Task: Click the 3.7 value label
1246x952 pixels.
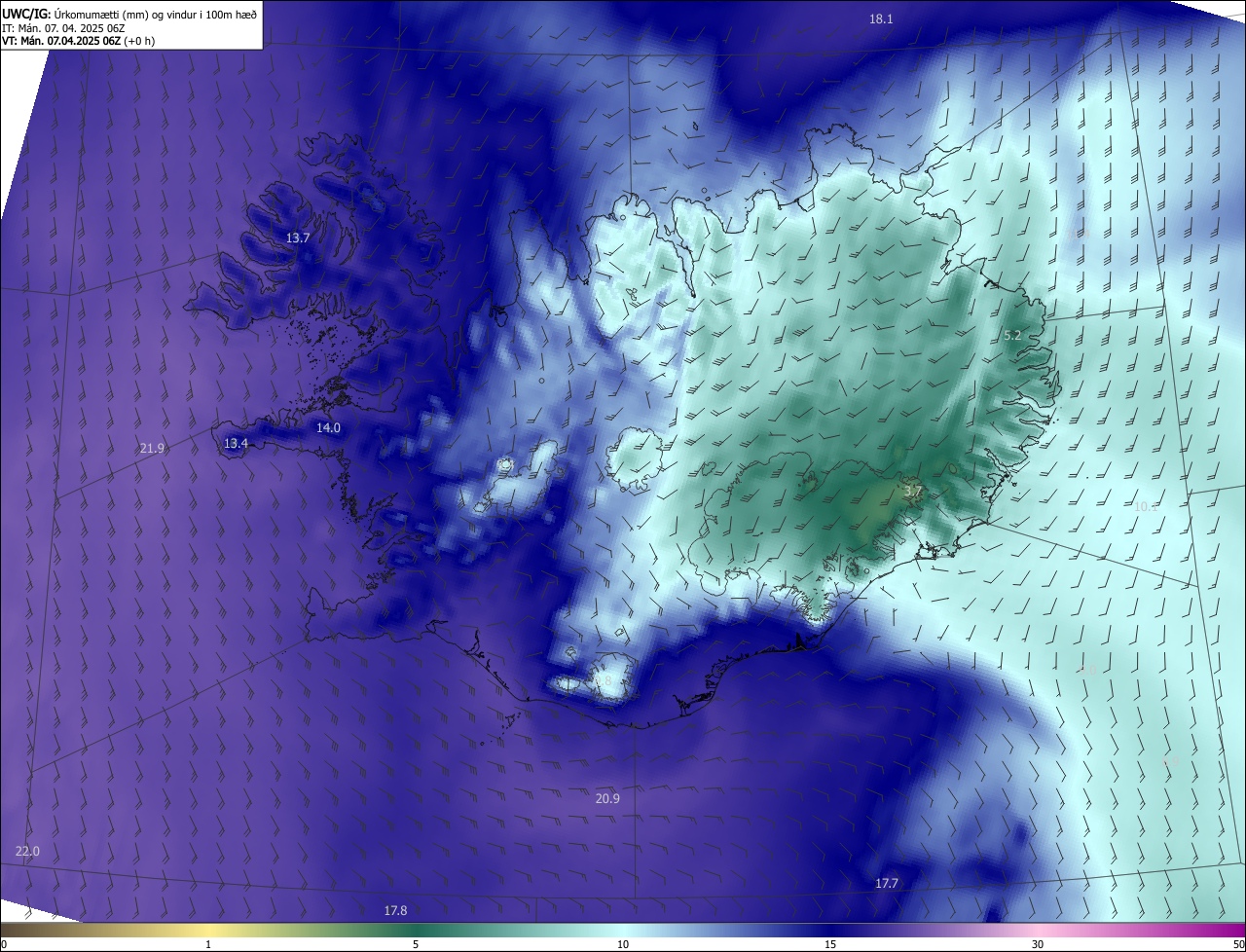Action: 912,492
